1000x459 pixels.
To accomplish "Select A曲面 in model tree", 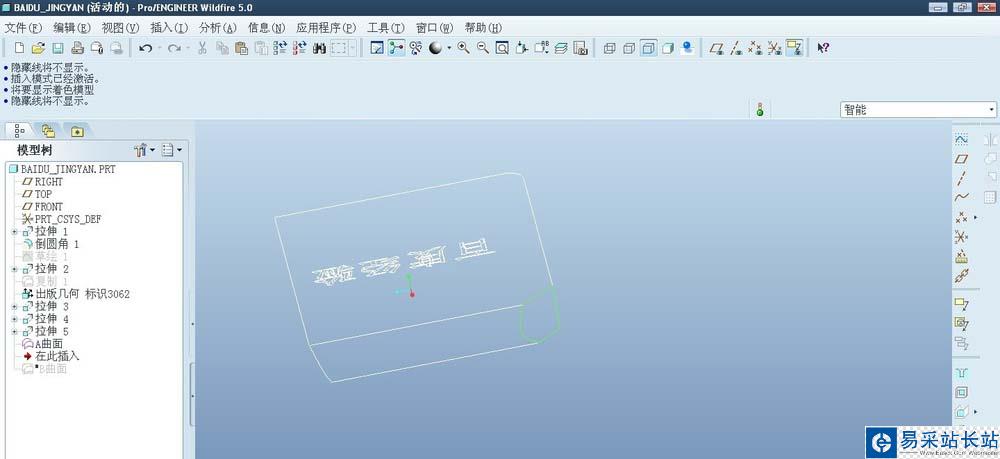I will point(42,344).
